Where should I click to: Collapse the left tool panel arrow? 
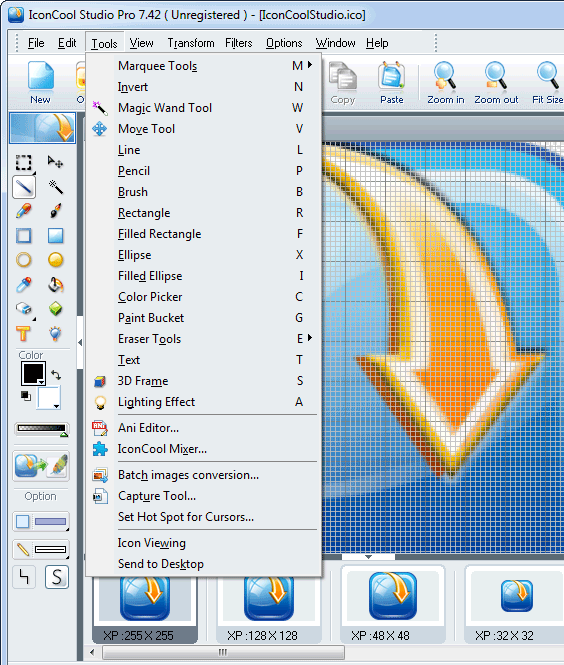(x=80, y=342)
